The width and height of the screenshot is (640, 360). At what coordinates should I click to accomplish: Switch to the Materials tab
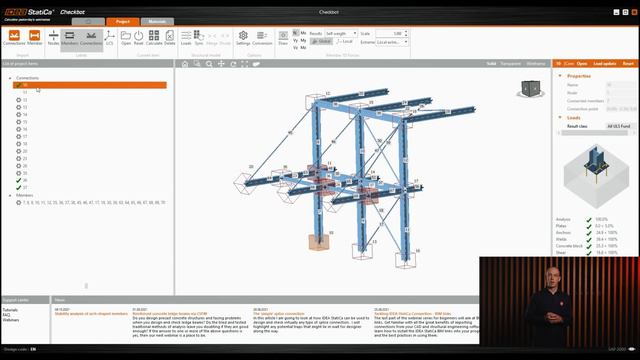coord(157,21)
